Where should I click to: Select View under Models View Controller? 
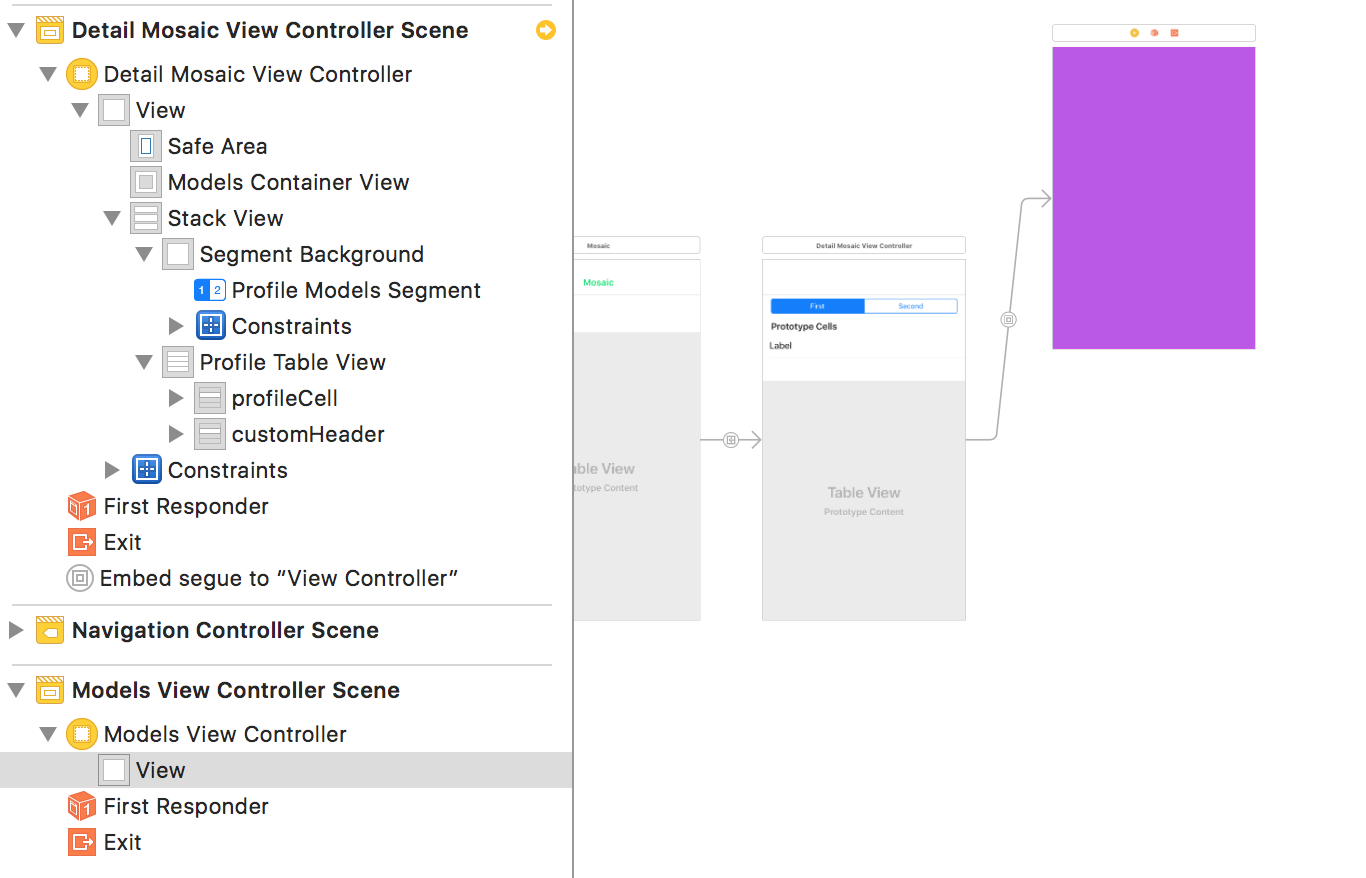click(x=160, y=771)
